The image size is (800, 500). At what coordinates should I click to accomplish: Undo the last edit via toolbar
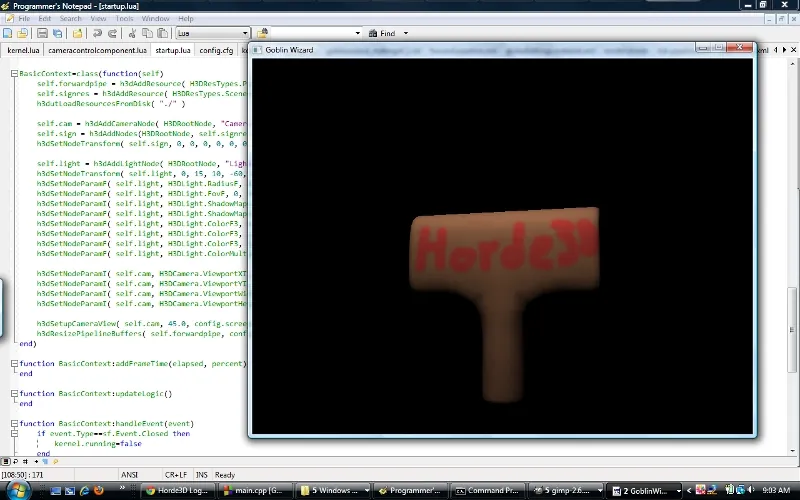pyautogui.click(x=97, y=33)
